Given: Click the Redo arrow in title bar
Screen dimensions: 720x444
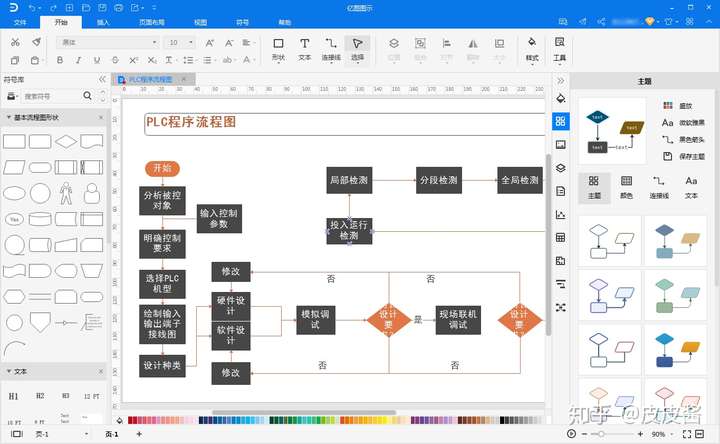Looking at the screenshot, I should pyautogui.click(x=53, y=8).
